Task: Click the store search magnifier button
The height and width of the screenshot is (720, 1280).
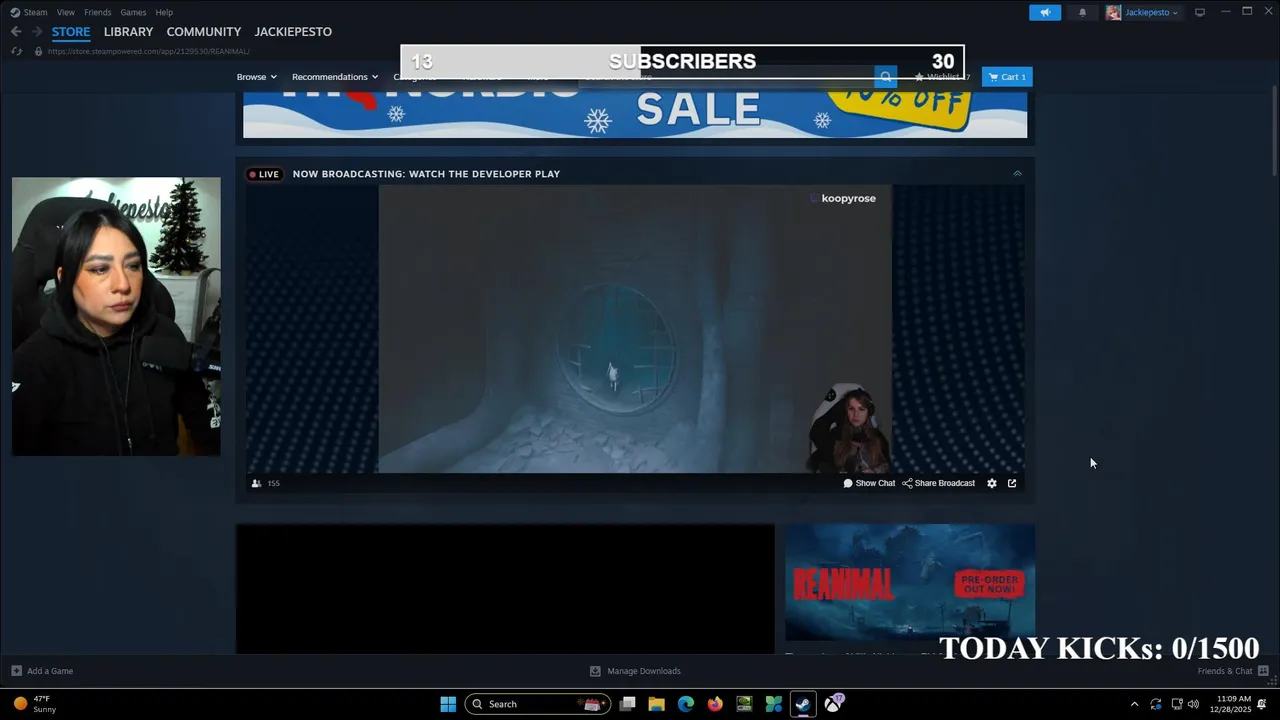Action: (x=886, y=77)
